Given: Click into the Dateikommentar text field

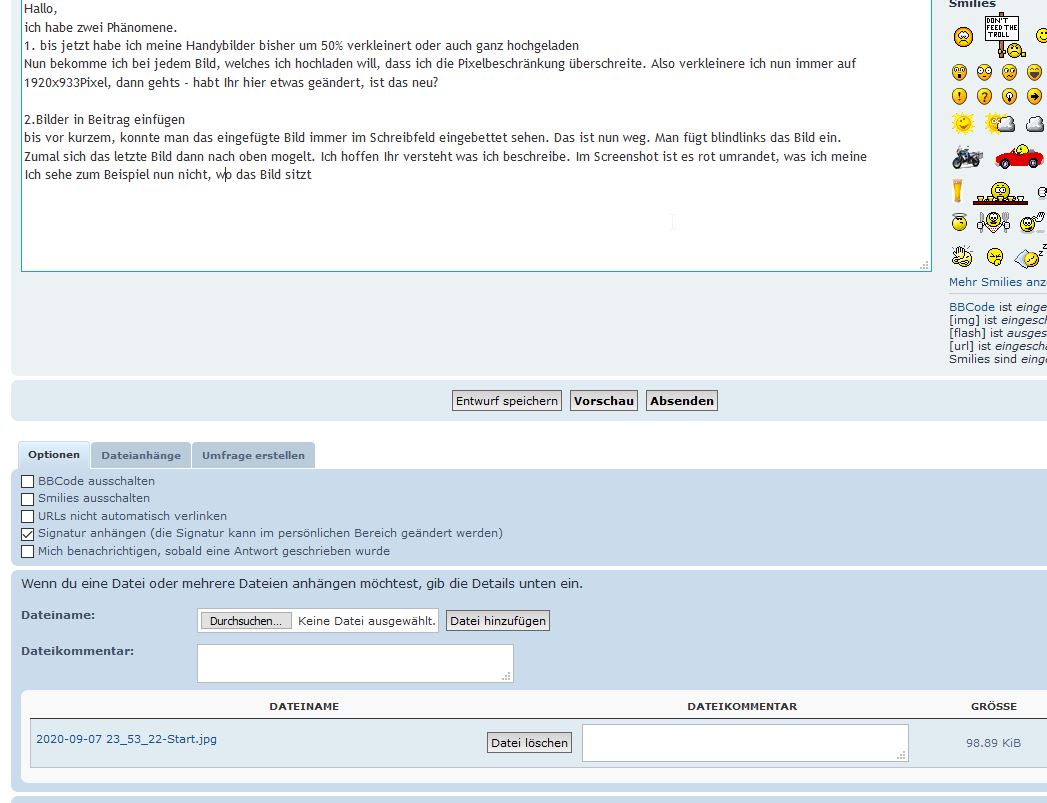Looking at the screenshot, I should pyautogui.click(x=355, y=663).
